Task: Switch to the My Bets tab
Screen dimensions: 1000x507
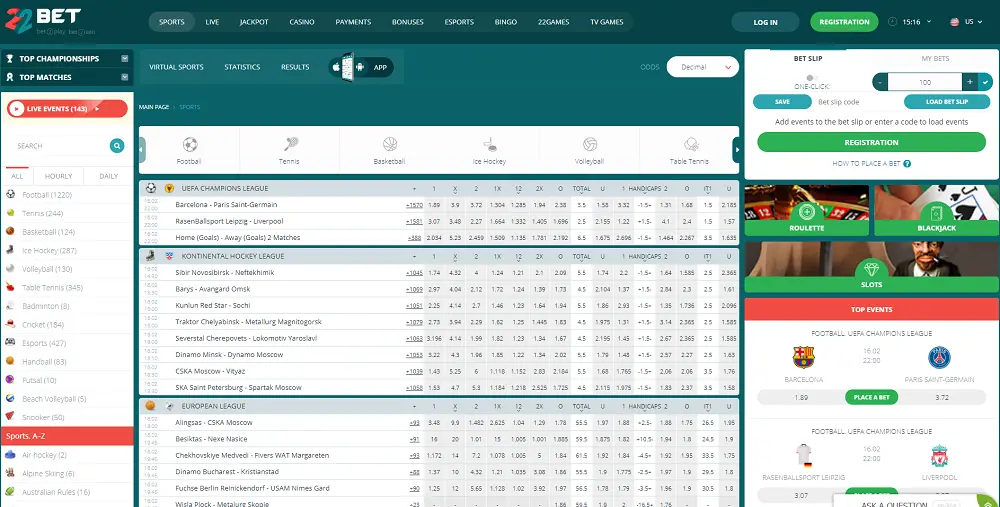Action: click(935, 59)
